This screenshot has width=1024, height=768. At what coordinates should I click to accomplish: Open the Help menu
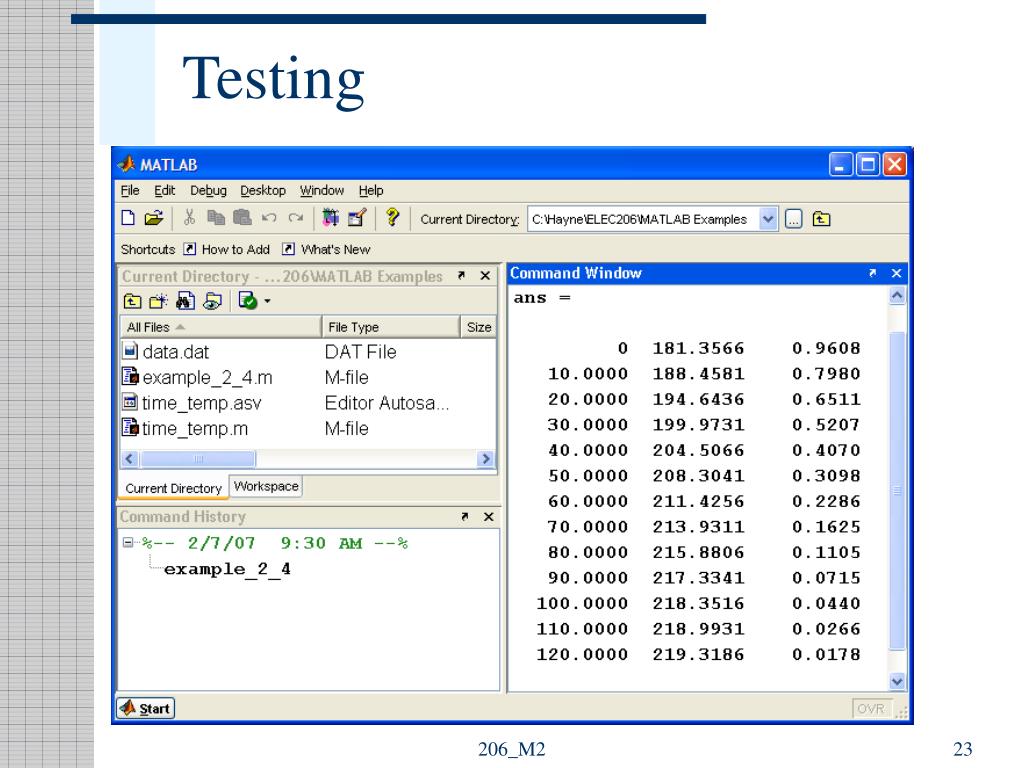371,190
